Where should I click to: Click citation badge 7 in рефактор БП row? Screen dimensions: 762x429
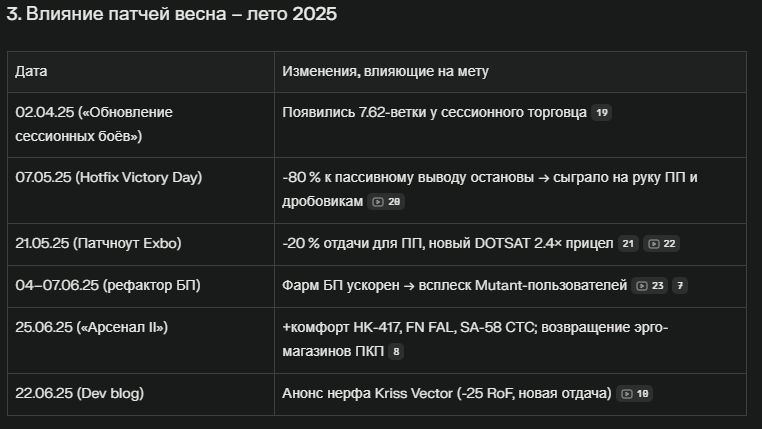point(680,286)
